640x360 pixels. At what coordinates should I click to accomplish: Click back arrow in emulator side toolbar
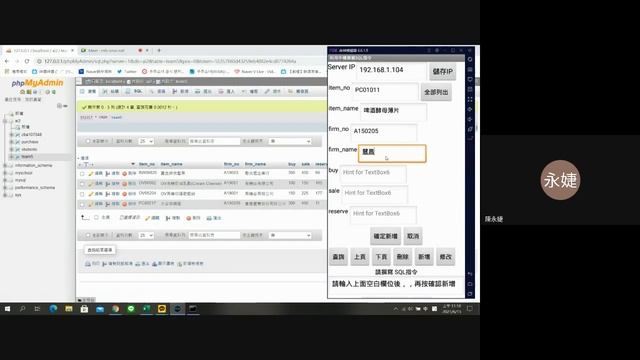point(470,274)
